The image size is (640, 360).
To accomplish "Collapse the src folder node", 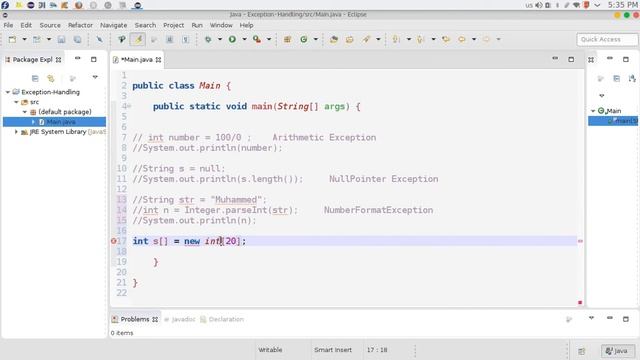I will click(x=16, y=102).
